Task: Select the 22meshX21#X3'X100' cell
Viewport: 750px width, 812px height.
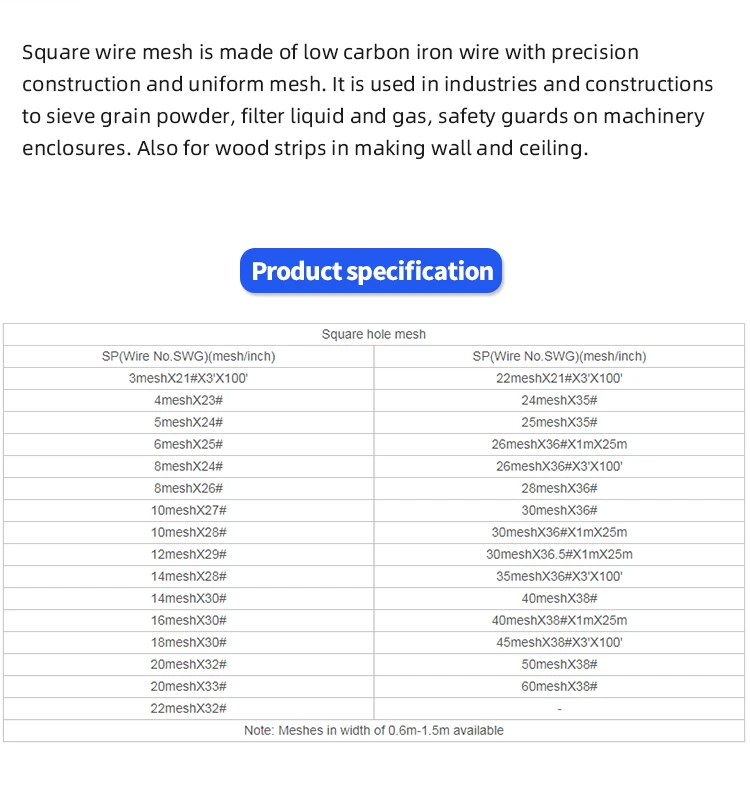Action: pos(559,378)
